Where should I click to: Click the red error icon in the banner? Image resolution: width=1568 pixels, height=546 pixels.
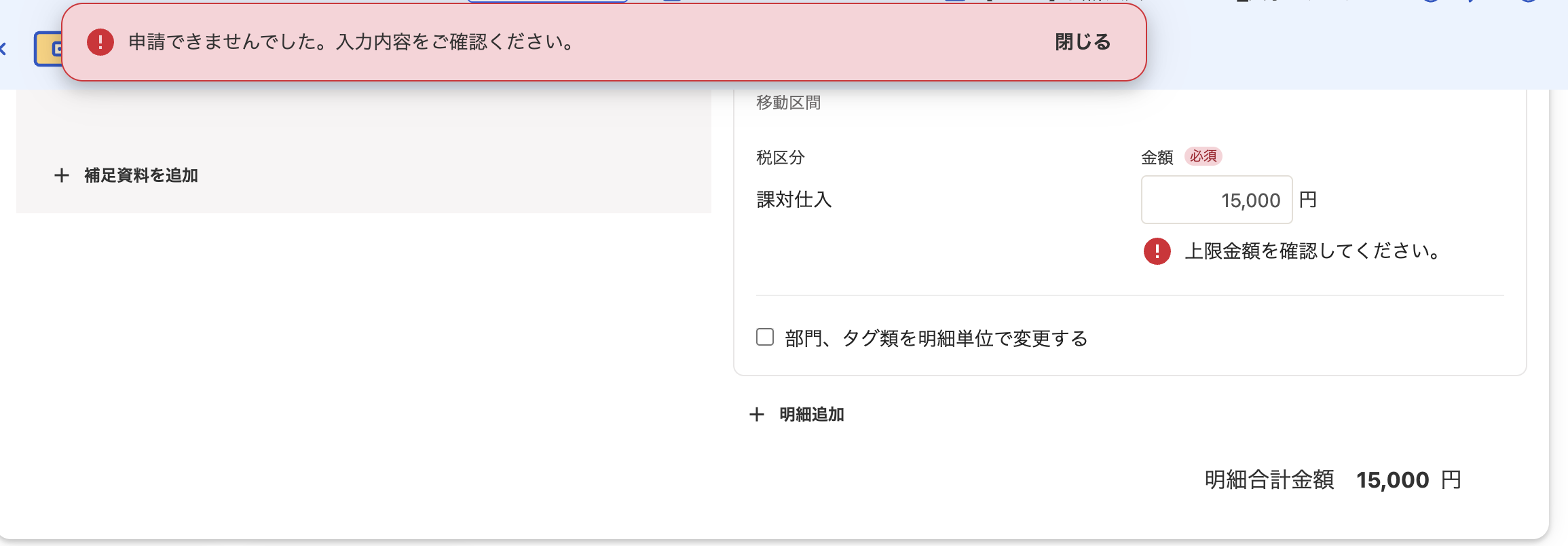pos(100,42)
